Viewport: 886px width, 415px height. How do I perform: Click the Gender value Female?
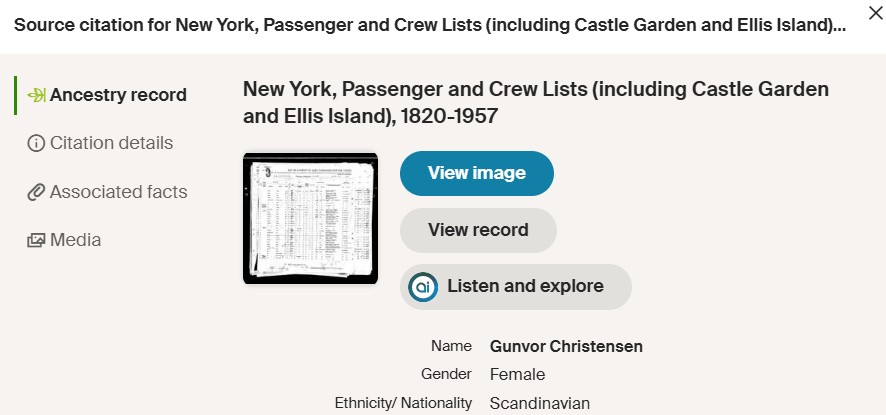[517, 375]
